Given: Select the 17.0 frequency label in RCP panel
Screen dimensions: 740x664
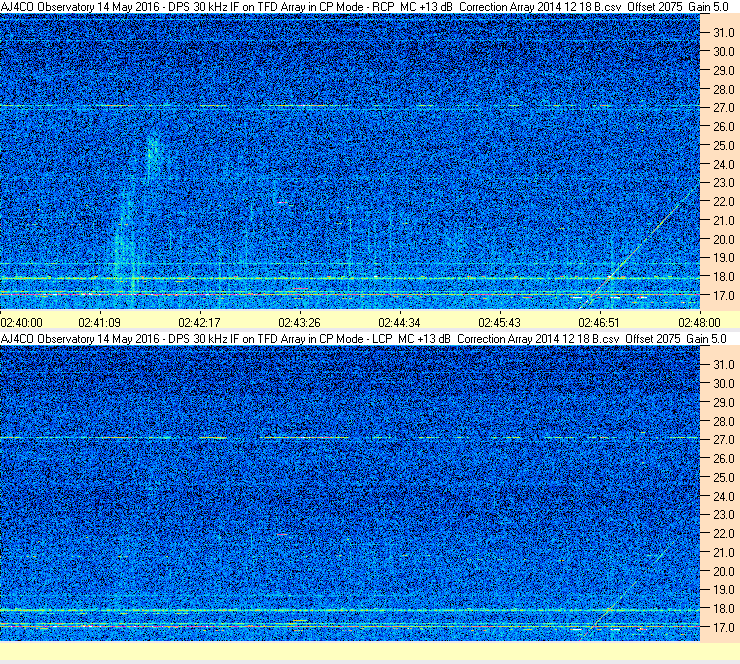Looking at the screenshot, I should 723,296.
